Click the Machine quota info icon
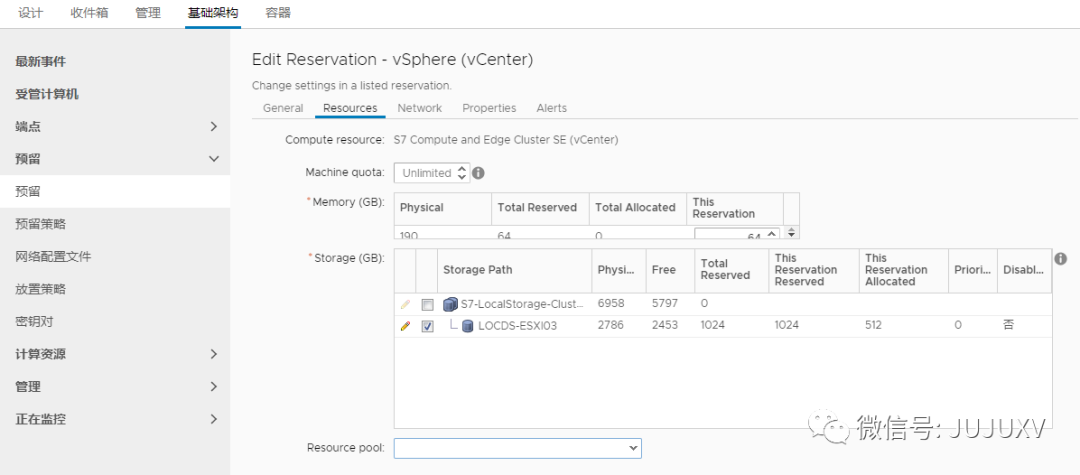 (x=478, y=173)
